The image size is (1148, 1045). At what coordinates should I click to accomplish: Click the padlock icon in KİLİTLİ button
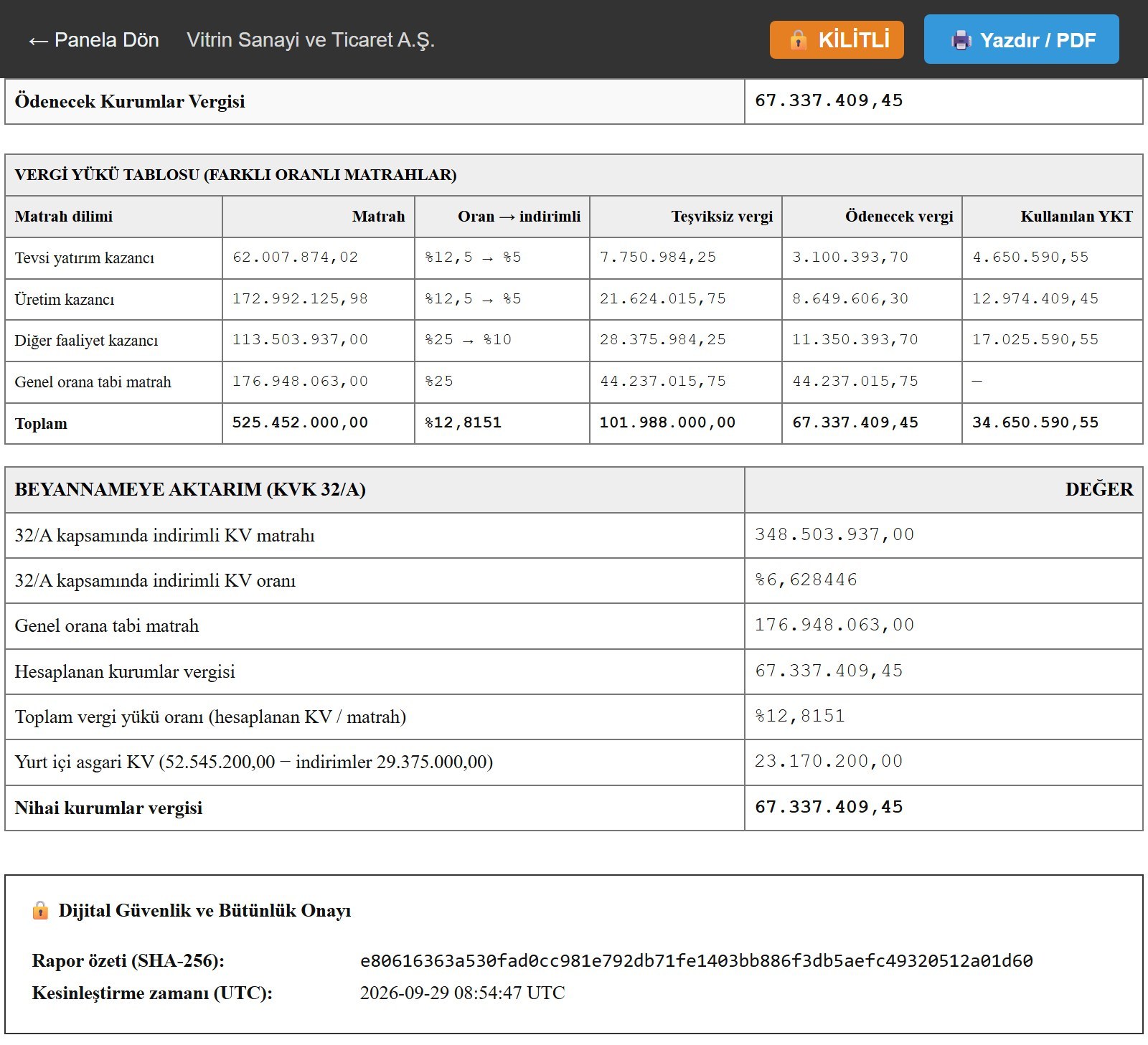coord(798,39)
